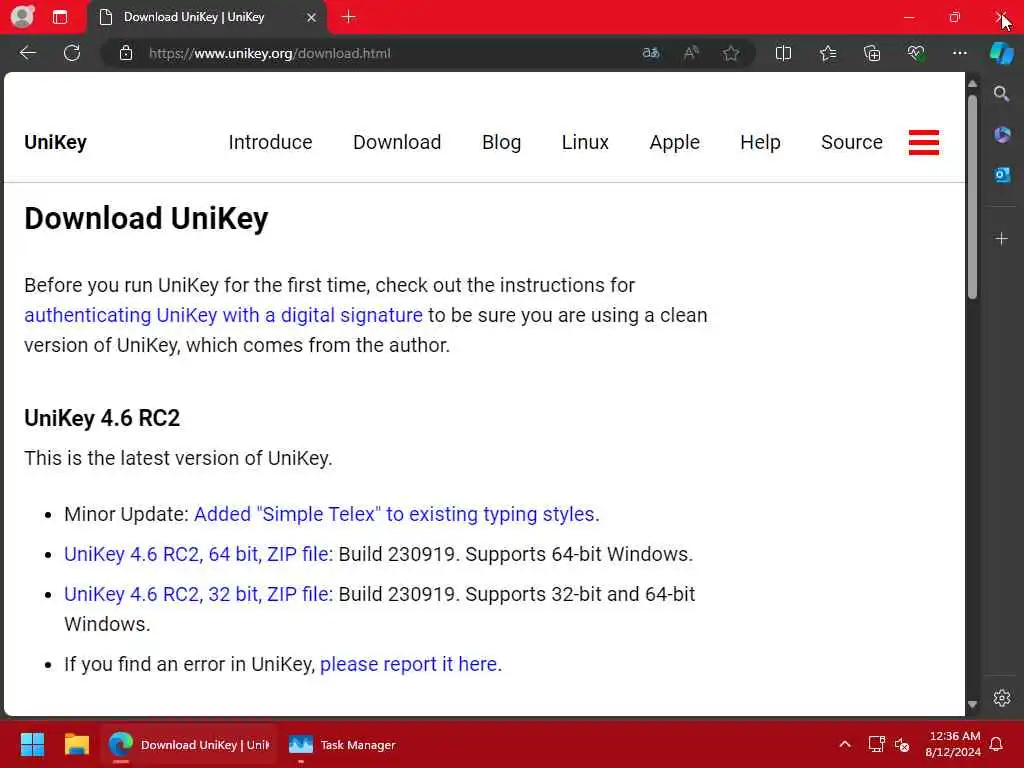
Task: Open a new tab with plus button
Action: (349, 17)
